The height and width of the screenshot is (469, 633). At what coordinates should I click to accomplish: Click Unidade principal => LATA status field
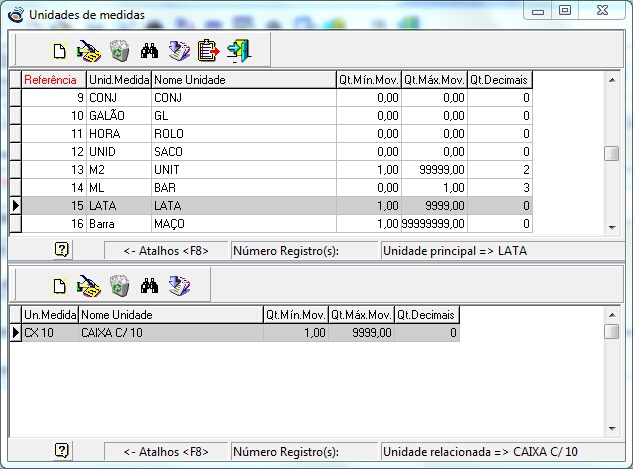click(x=502, y=251)
